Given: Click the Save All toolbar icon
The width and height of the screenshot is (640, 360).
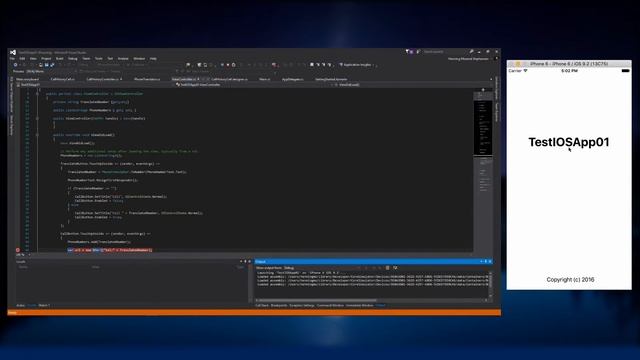Looking at the screenshot, I should [x=52, y=65].
